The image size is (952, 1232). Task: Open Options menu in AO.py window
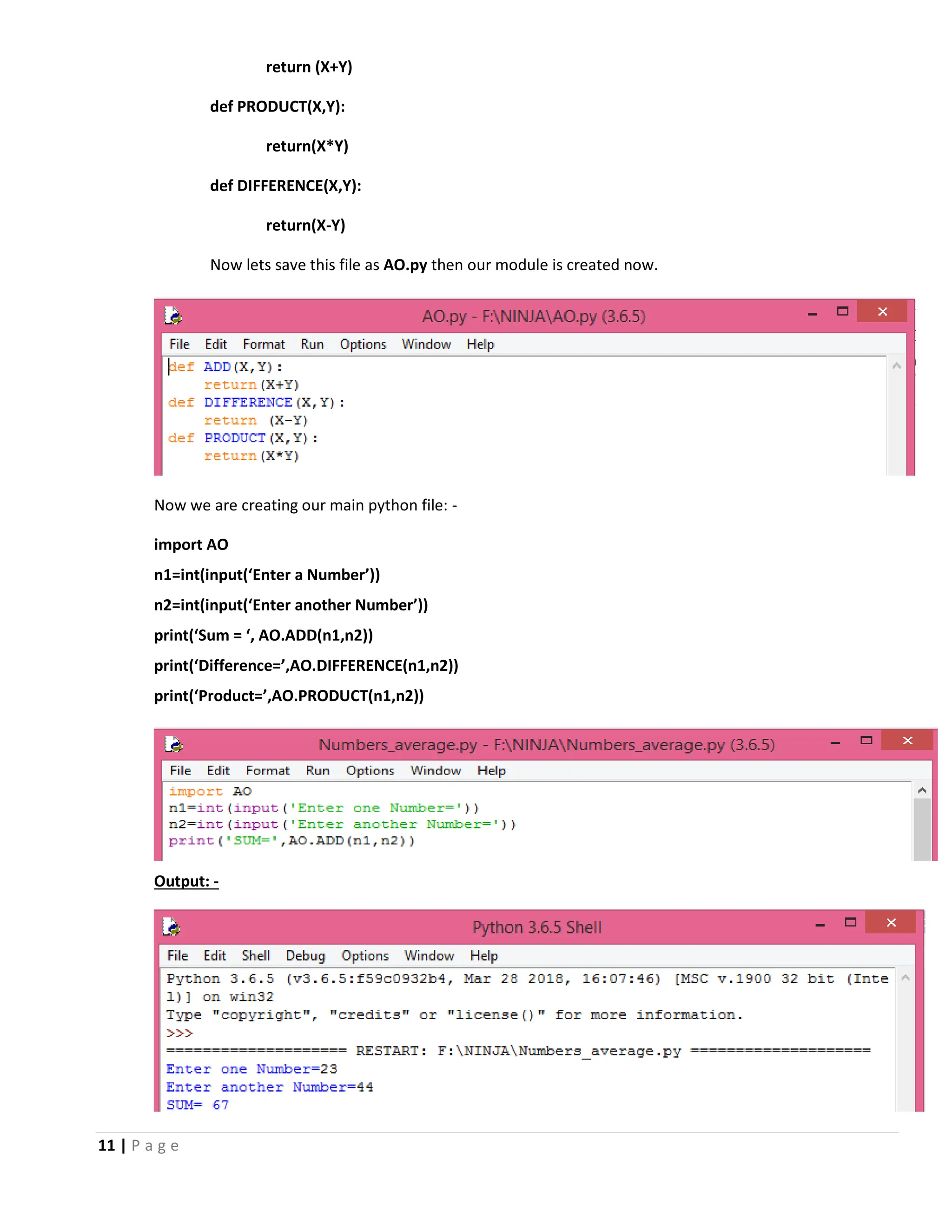click(x=363, y=344)
